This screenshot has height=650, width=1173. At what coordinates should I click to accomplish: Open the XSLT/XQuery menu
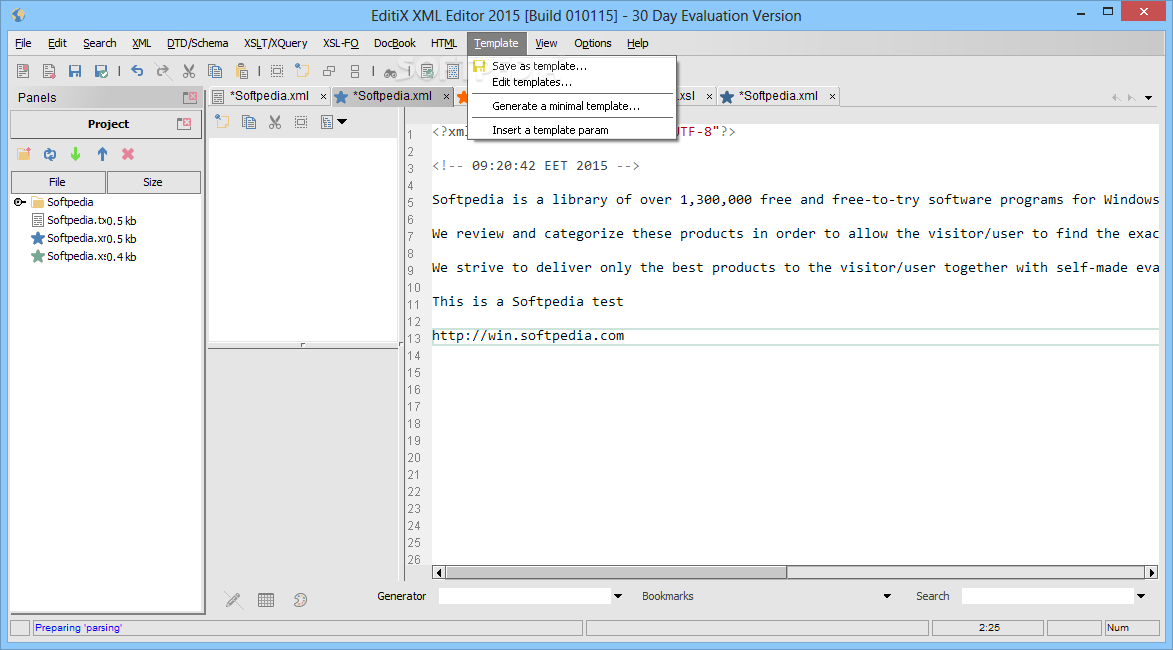tap(275, 43)
